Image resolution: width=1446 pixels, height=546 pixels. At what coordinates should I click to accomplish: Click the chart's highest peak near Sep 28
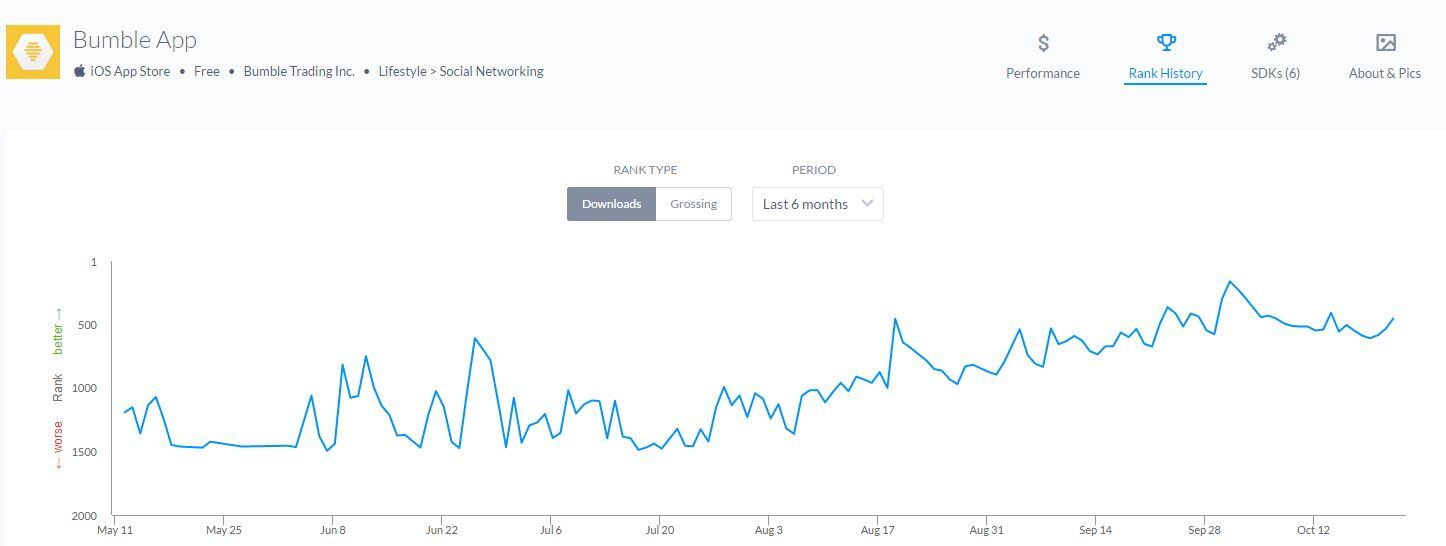1230,282
